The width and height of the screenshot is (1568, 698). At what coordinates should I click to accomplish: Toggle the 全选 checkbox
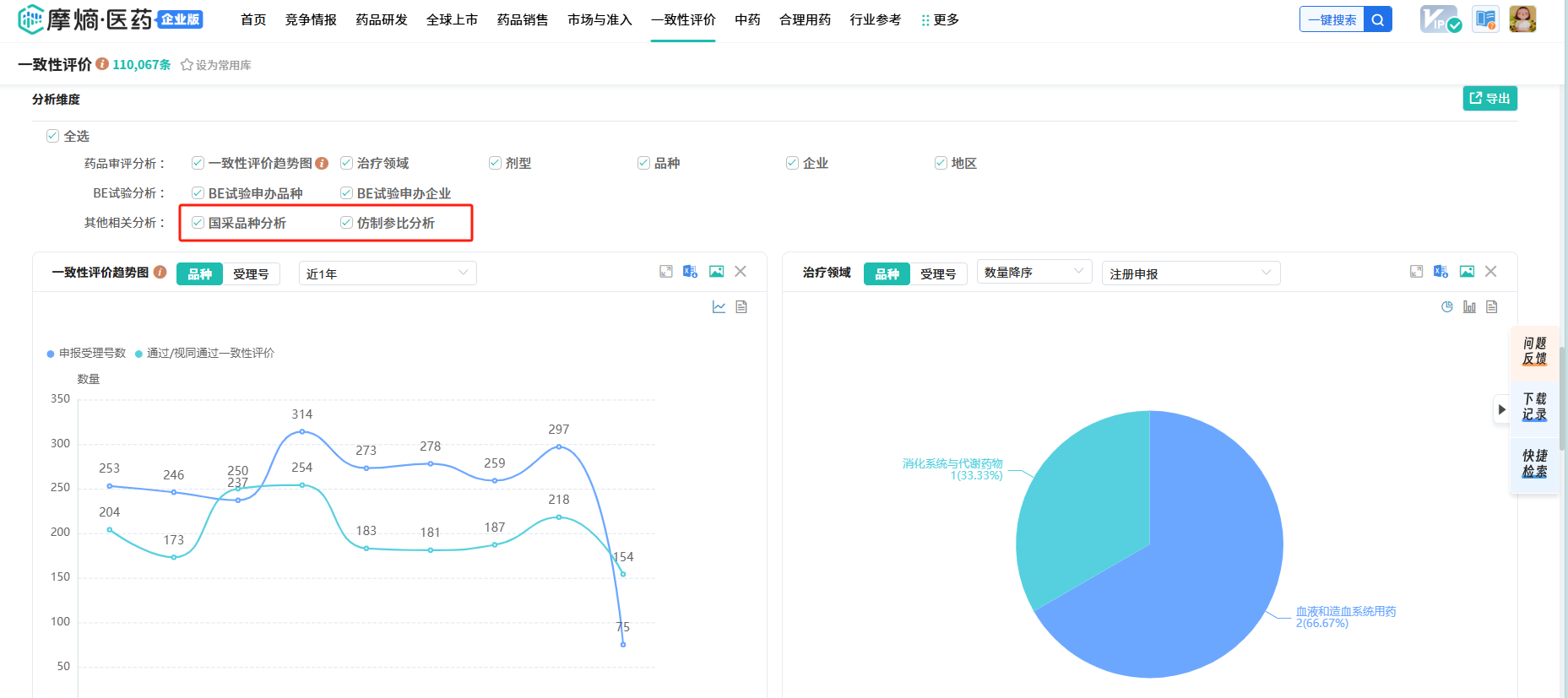pyautogui.click(x=52, y=136)
